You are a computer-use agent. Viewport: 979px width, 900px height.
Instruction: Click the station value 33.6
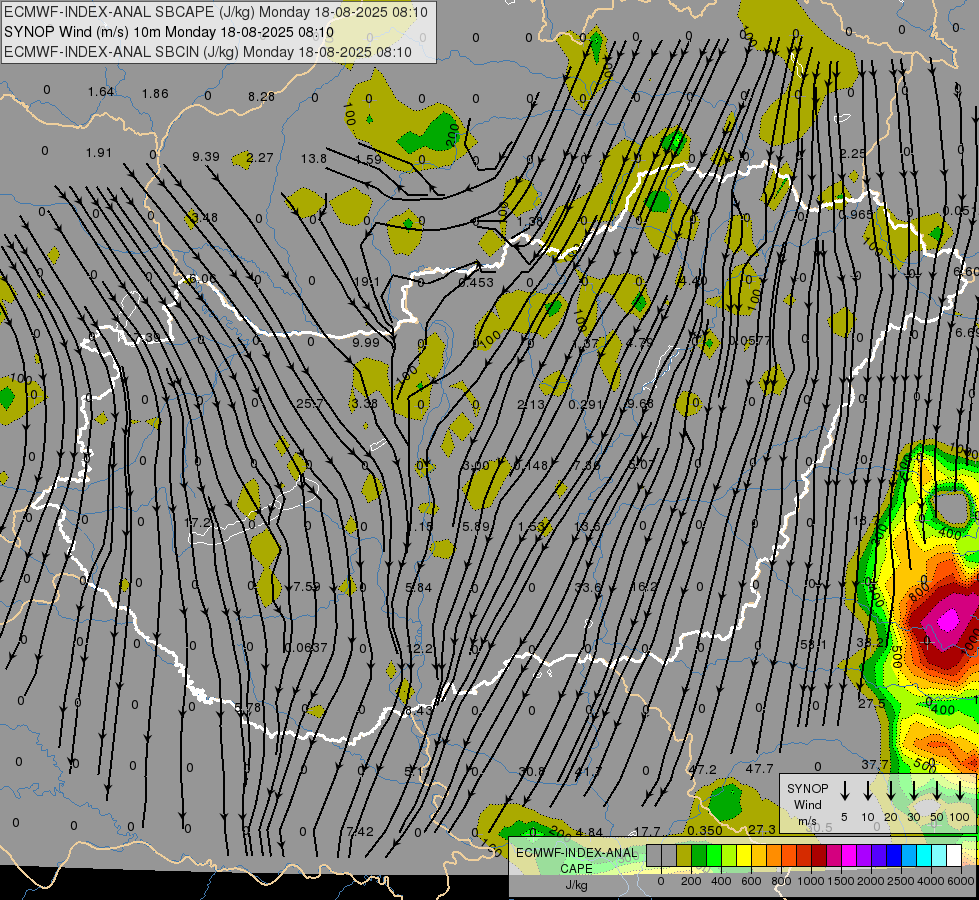pyautogui.click(x=588, y=587)
